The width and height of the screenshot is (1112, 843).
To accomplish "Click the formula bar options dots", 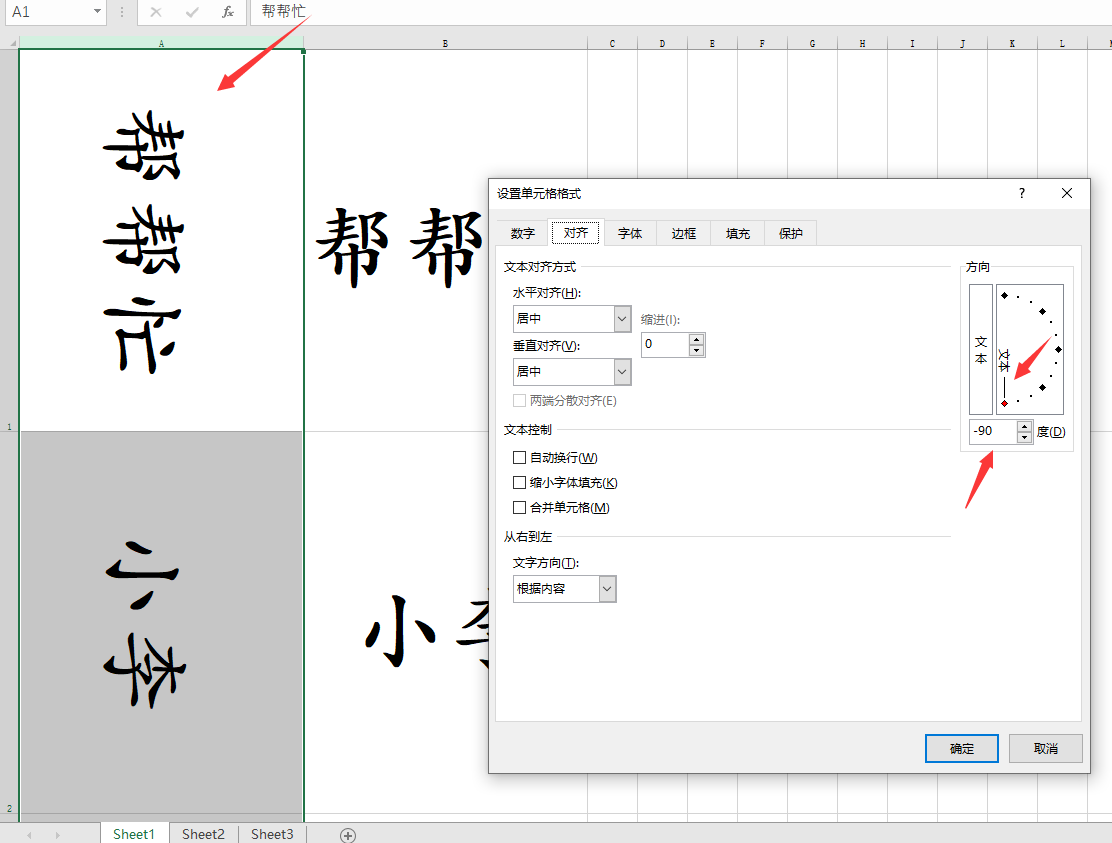I will click(x=122, y=12).
